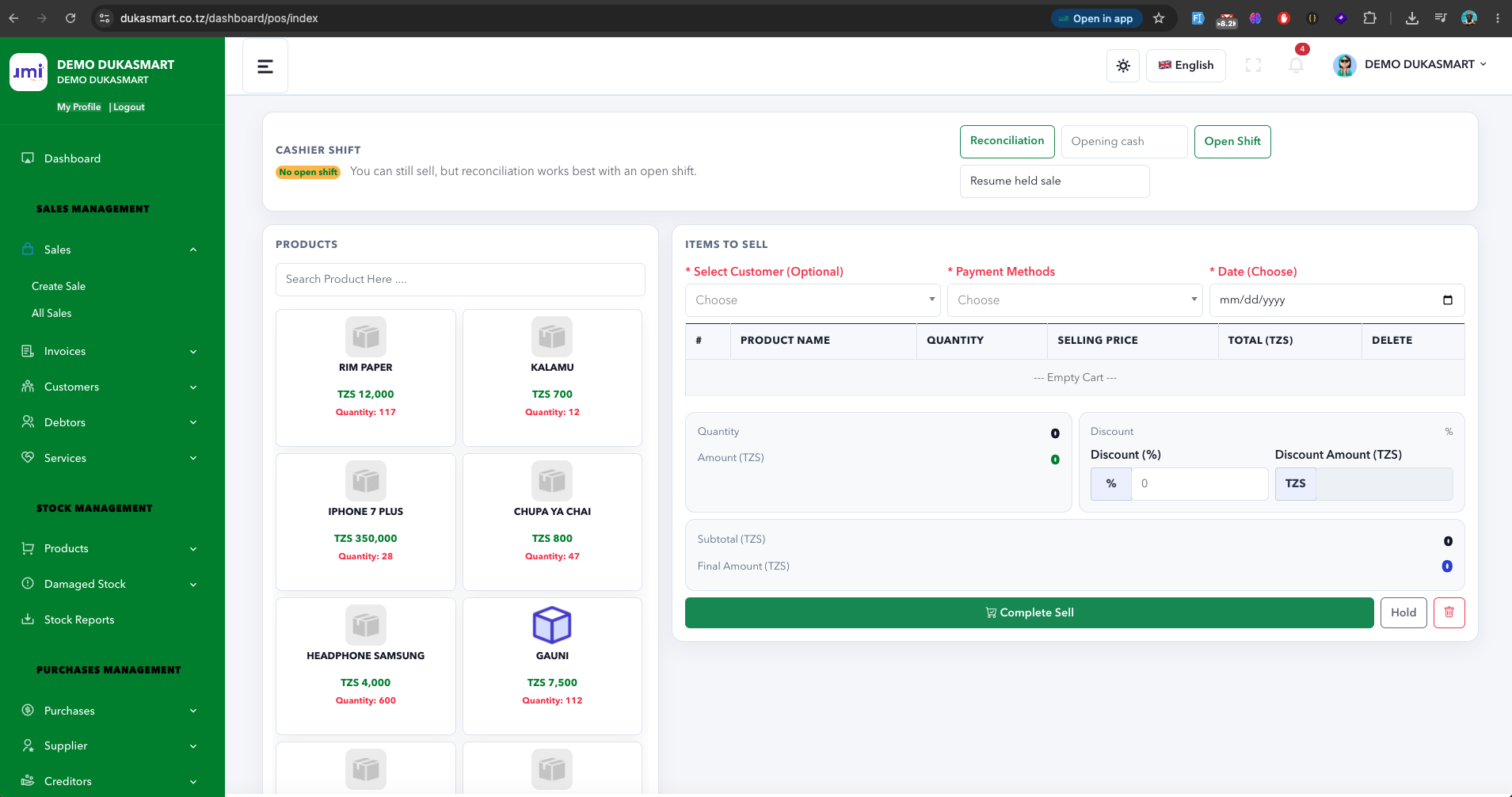Click the Supplier sidebar icon
This screenshot has width=1512, height=797.
[x=28, y=746]
